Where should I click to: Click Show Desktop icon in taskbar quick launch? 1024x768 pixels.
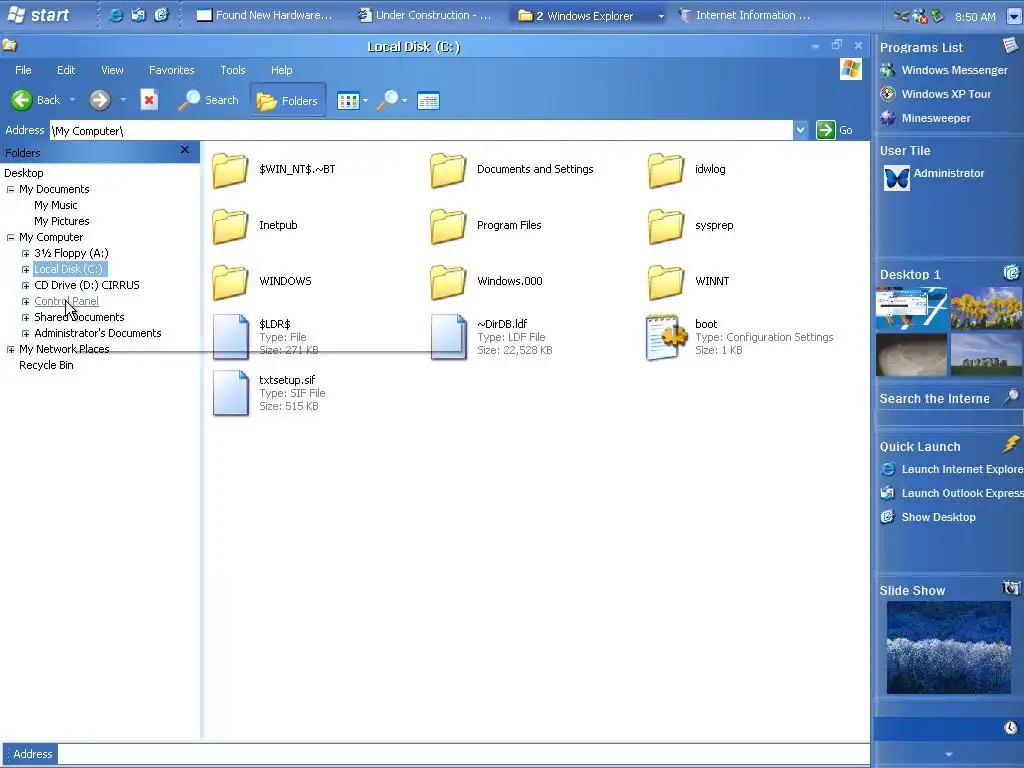[x=161, y=15]
